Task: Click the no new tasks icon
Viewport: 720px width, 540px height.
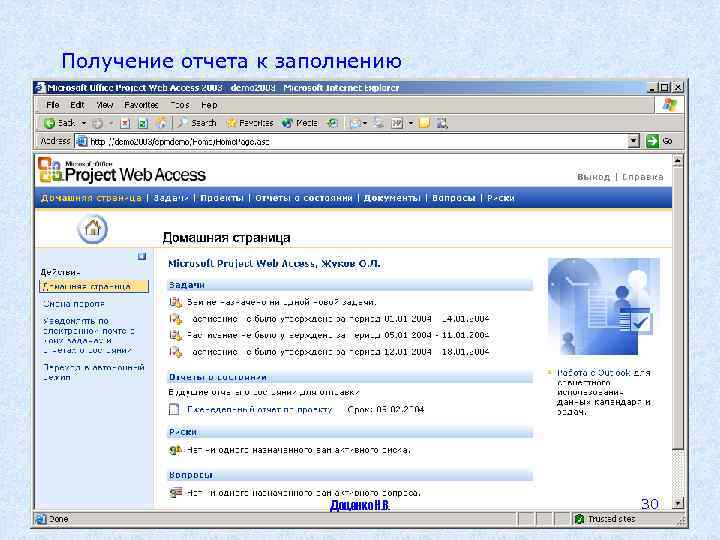Action: [175, 302]
